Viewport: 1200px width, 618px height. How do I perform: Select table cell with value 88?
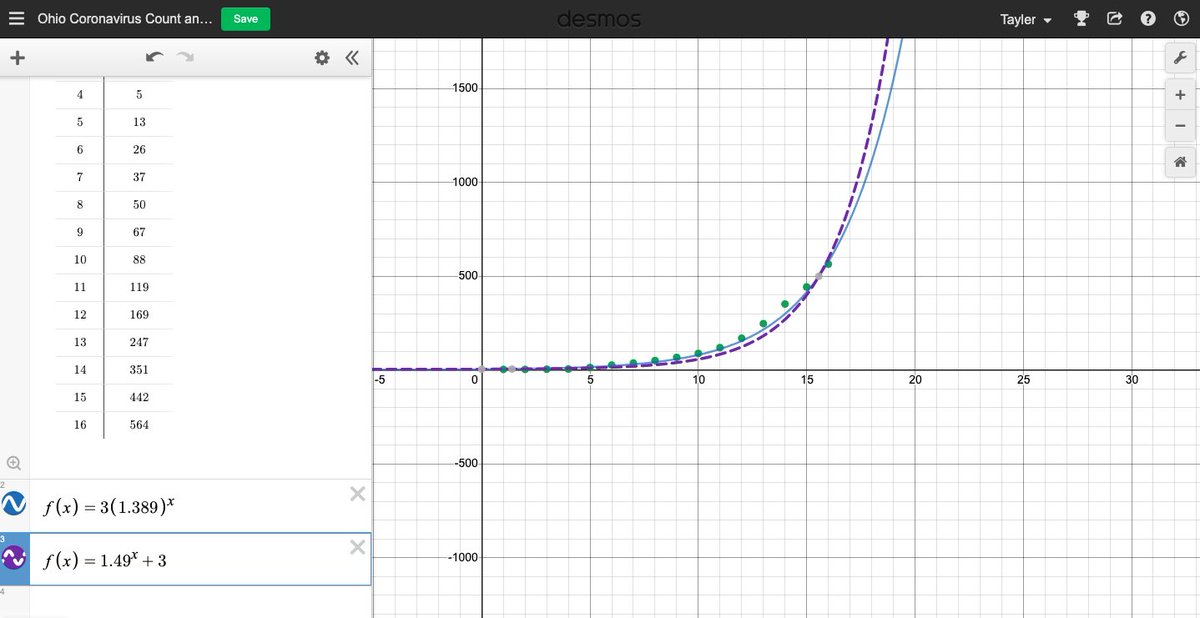point(139,260)
